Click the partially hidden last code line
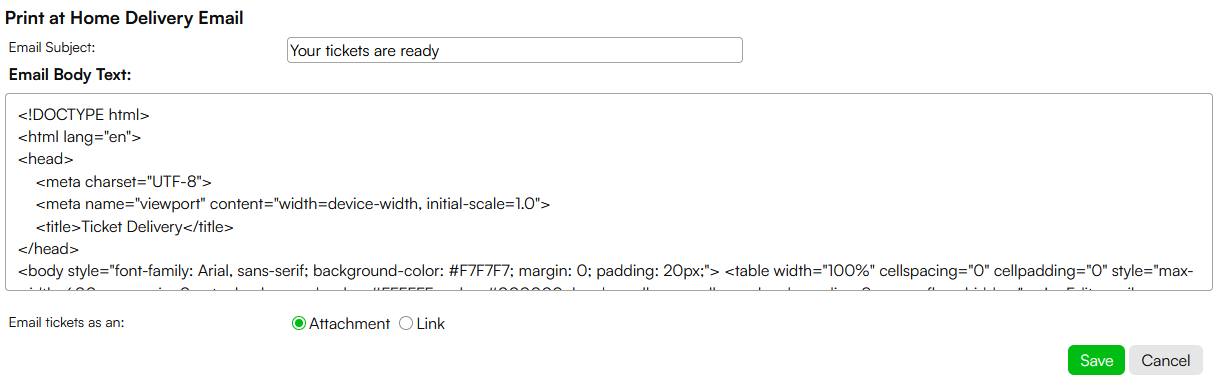Image resolution: width=1222 pixels, height=386 pixels. pos(600,288)
